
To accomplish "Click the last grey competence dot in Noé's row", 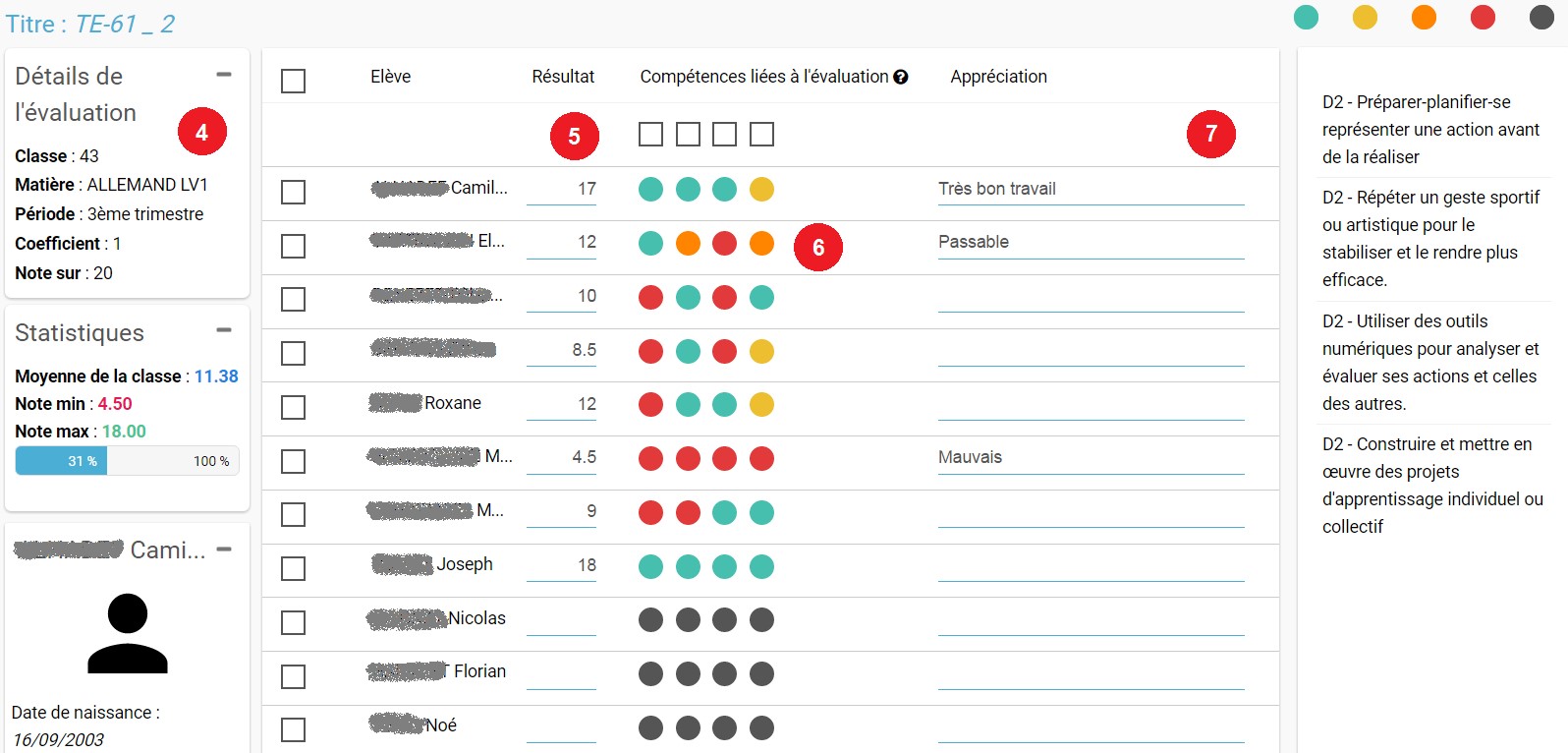I will point(761,727).
